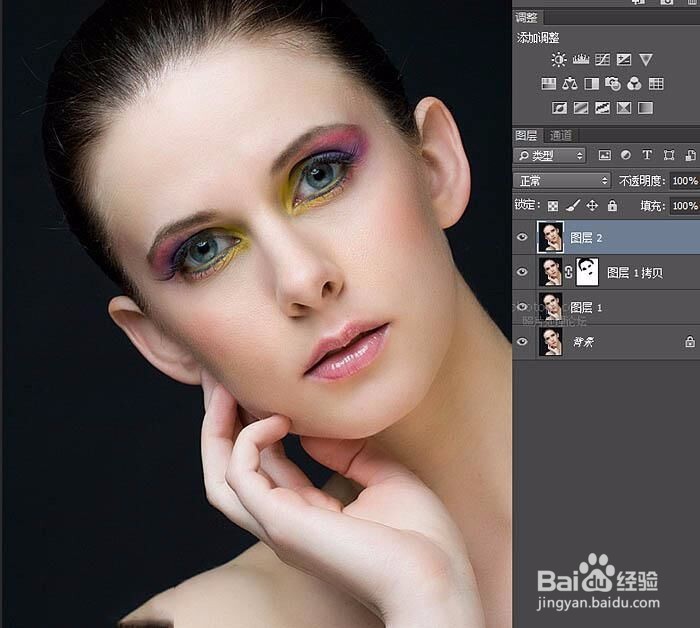
Task: Select the layer name 背景
Action: click(x=583, y=342)
